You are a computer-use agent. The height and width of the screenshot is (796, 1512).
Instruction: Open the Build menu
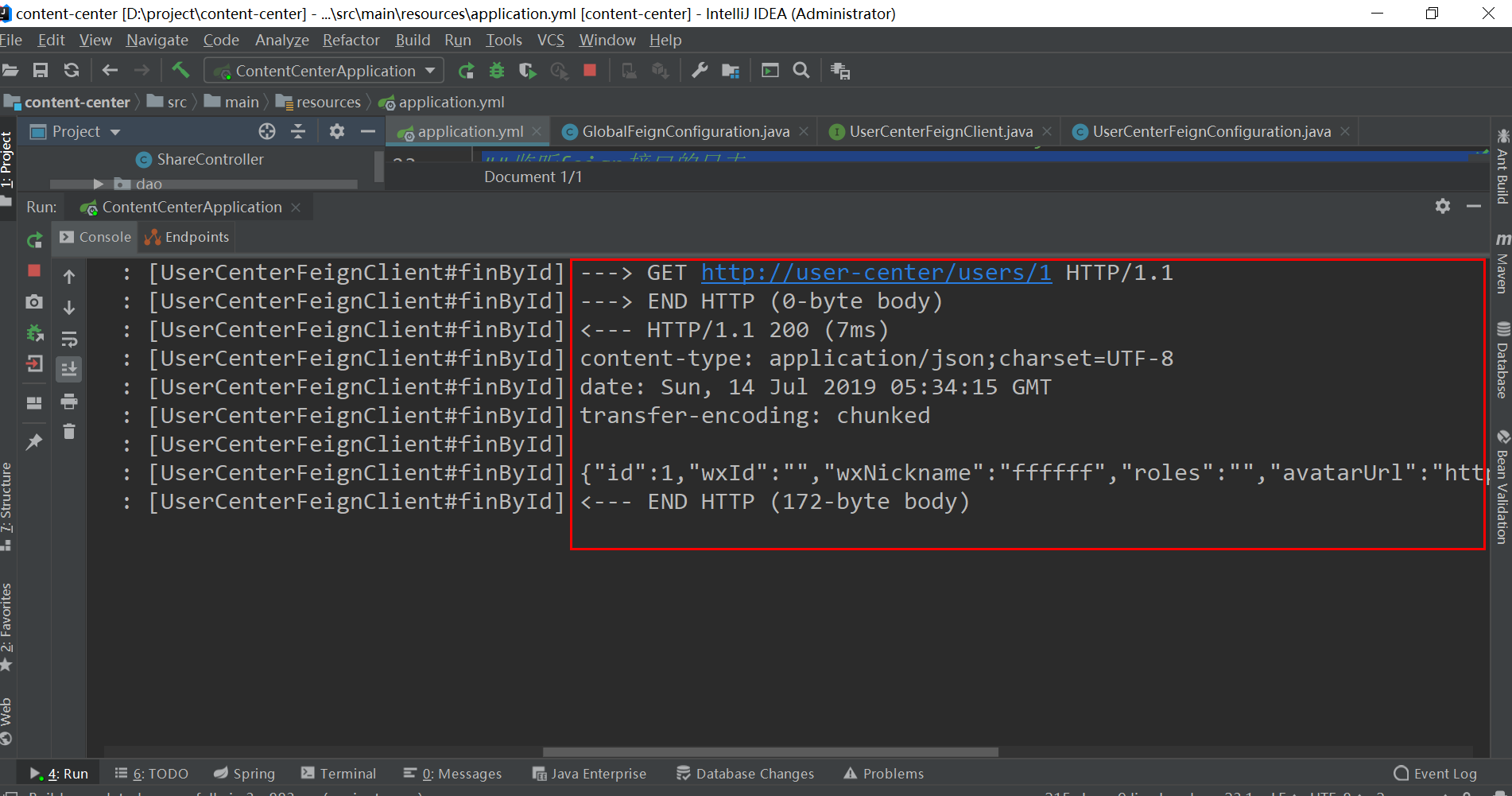(413, 40)
